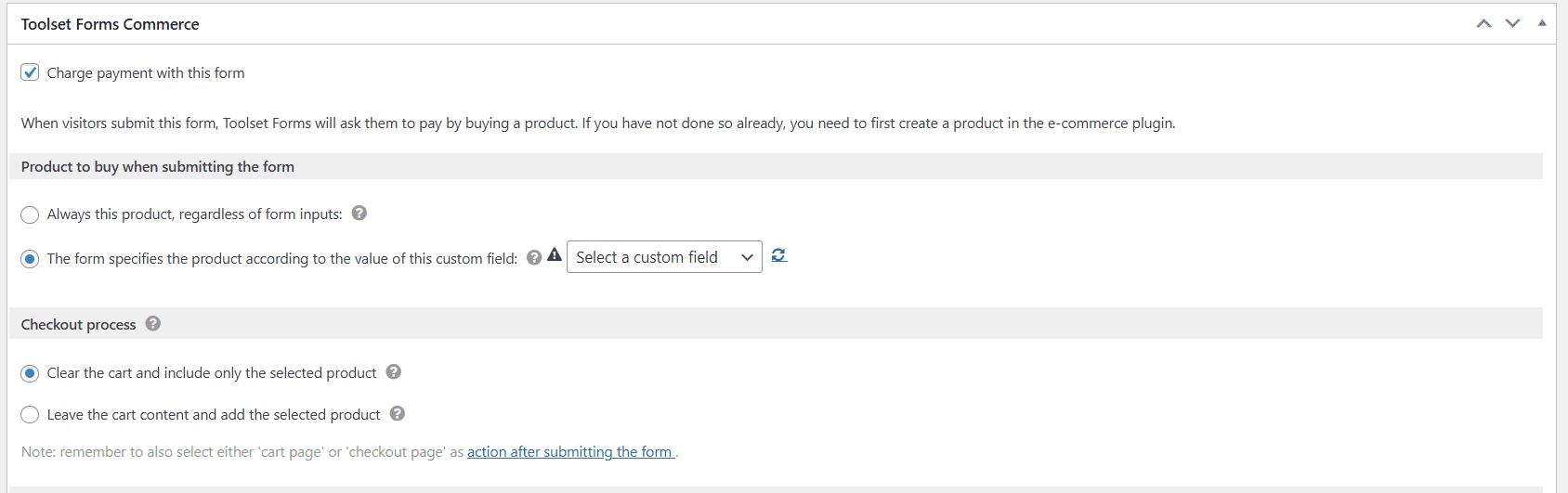The image size is (1568, 493).
Task: Open the Select a custom field dropdown
Action: (x=664, y=257)
